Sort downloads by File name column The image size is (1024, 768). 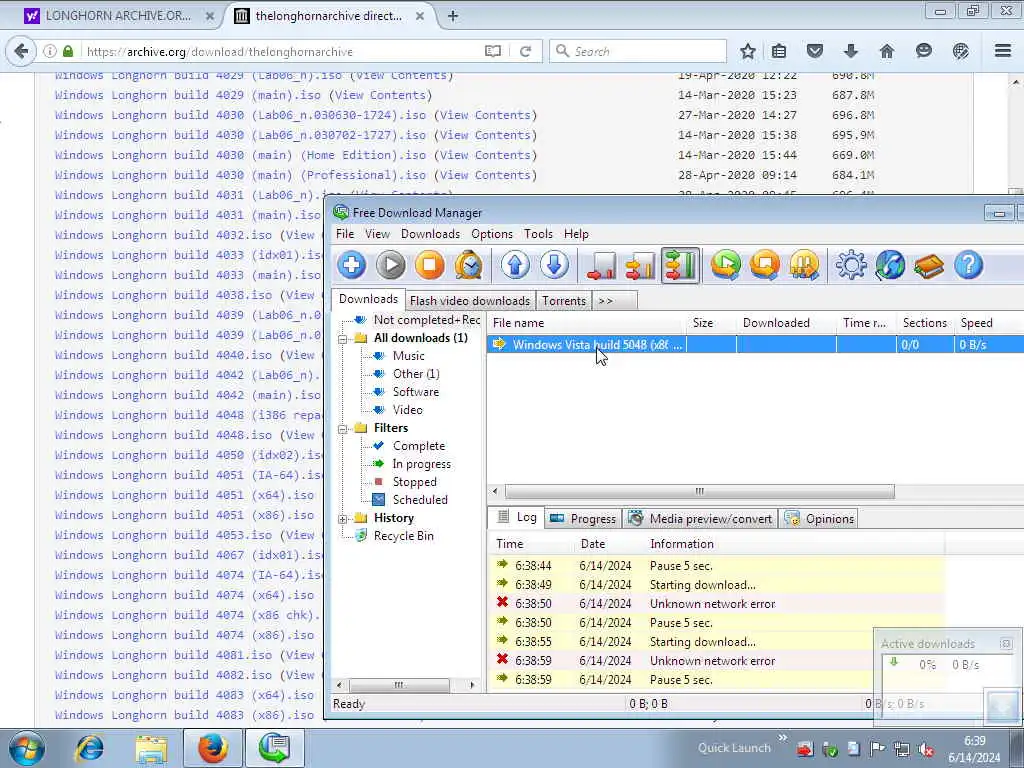(586, 323)
